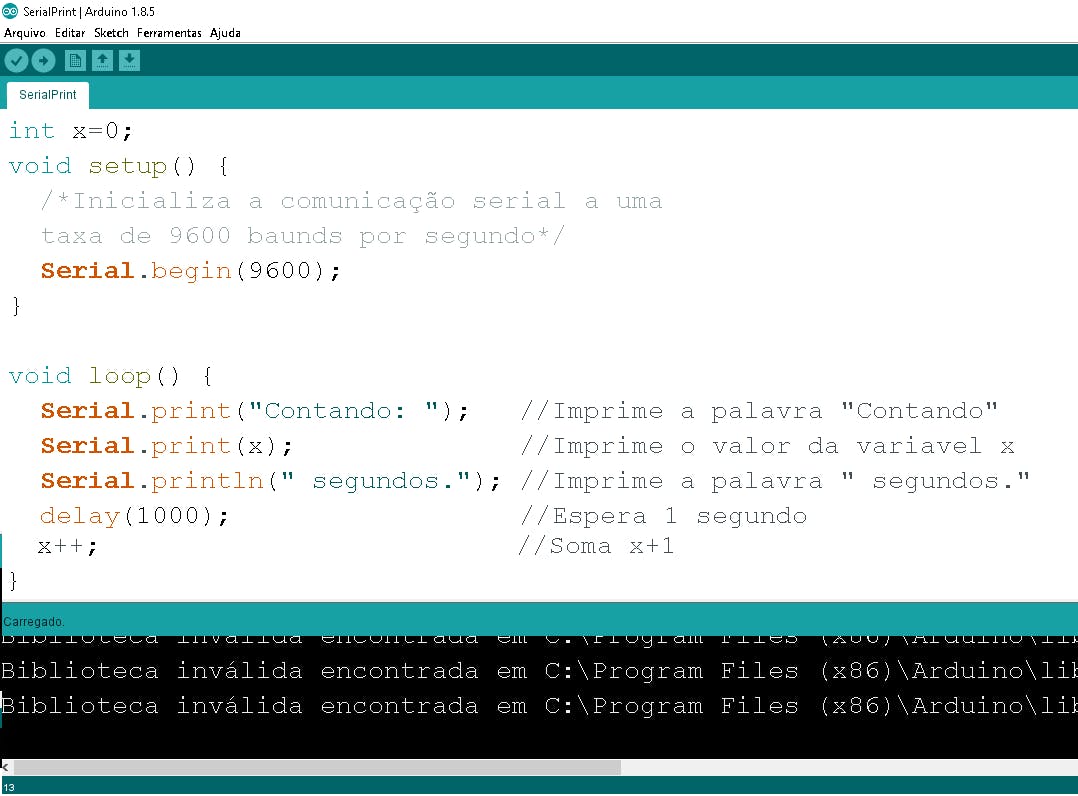Open the Ajuda menu

[x=224, y=32]
